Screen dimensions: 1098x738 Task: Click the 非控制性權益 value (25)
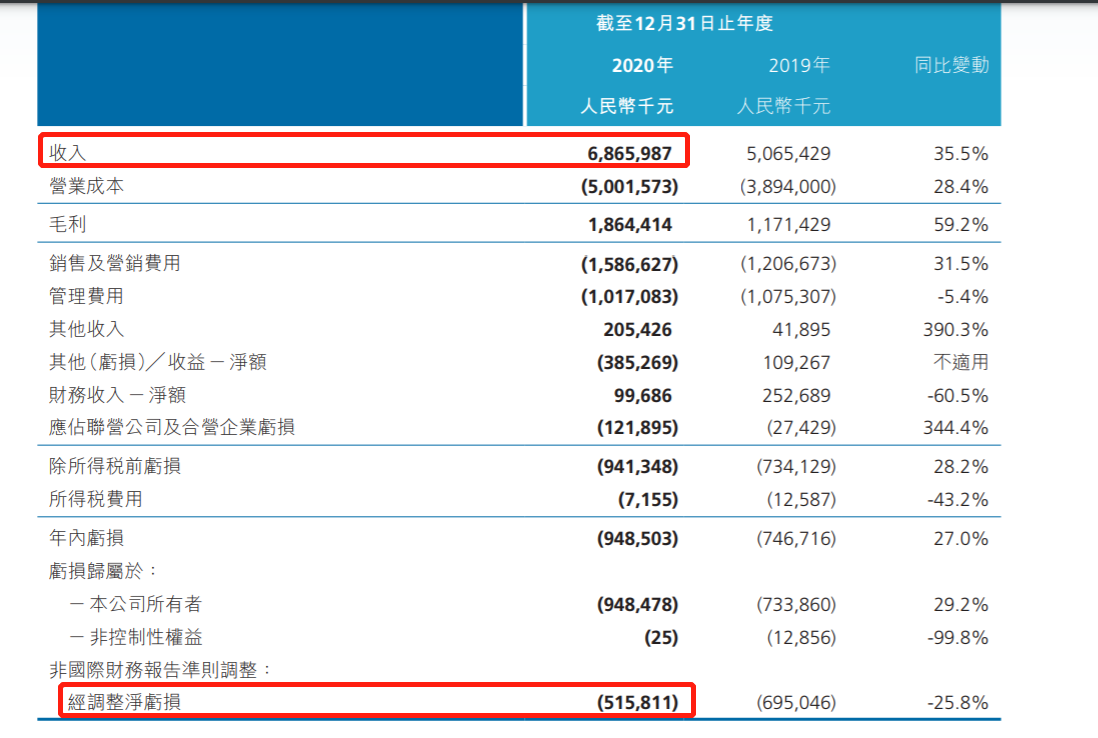click(x=661, y=637)
